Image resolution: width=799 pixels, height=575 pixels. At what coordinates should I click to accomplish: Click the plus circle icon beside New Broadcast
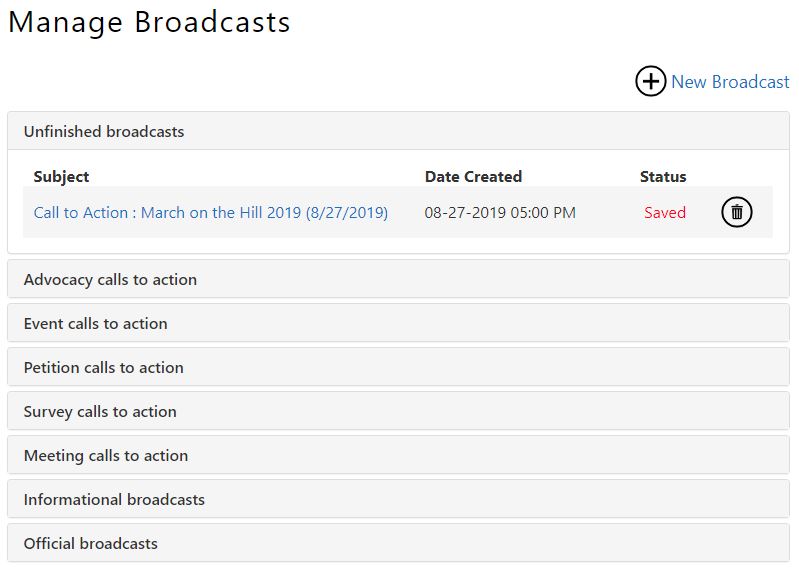click(650, 82)
